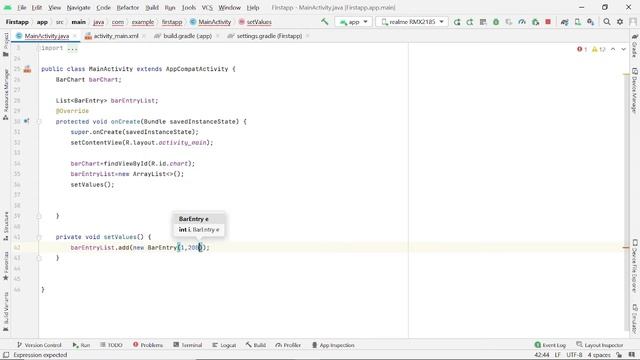Click the warnings count indicator
Image resolution: width=640 pixels, height=360 pixels.
pyautogui.click(x=598, y=49)
